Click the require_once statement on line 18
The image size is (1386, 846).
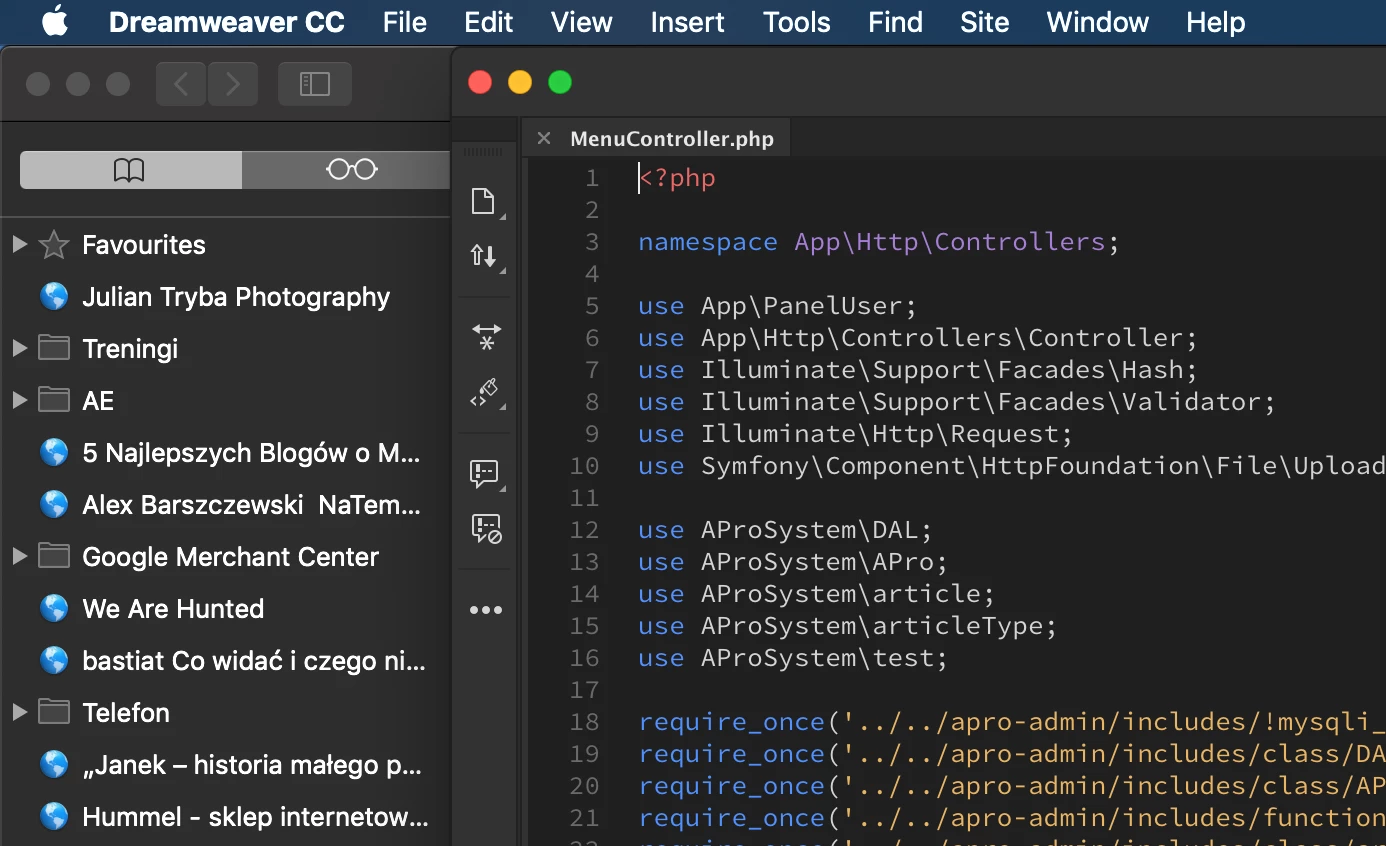pyautogui.click(x=1011, y=722)
